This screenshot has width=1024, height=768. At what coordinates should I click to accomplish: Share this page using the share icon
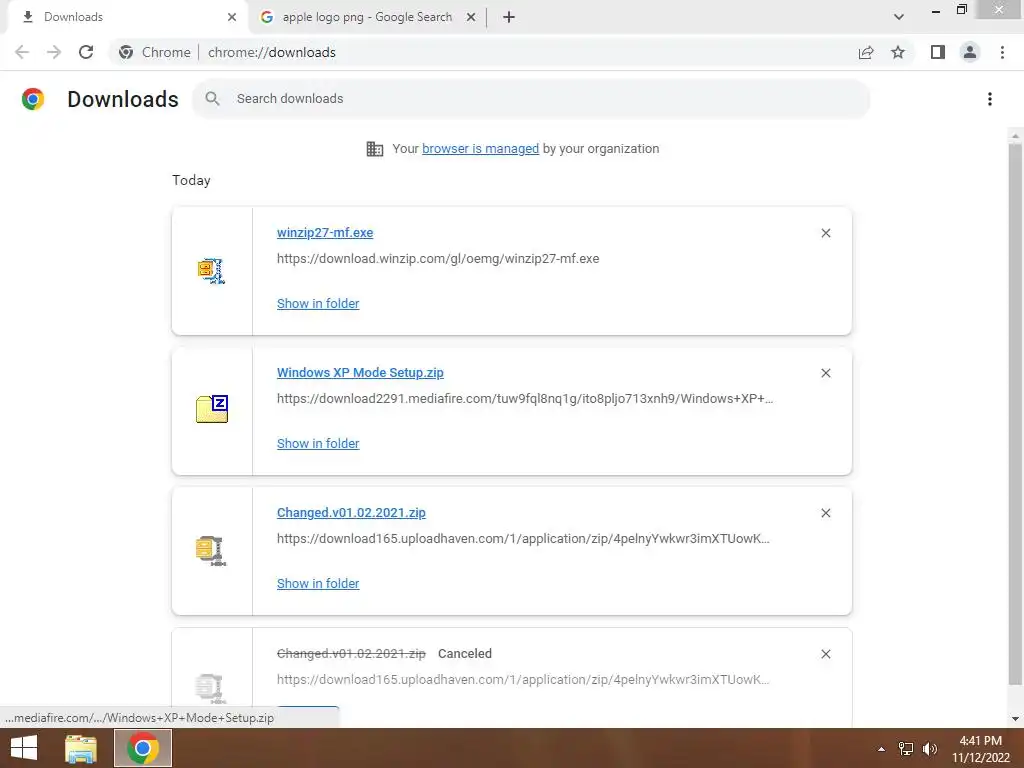[866, 52]
